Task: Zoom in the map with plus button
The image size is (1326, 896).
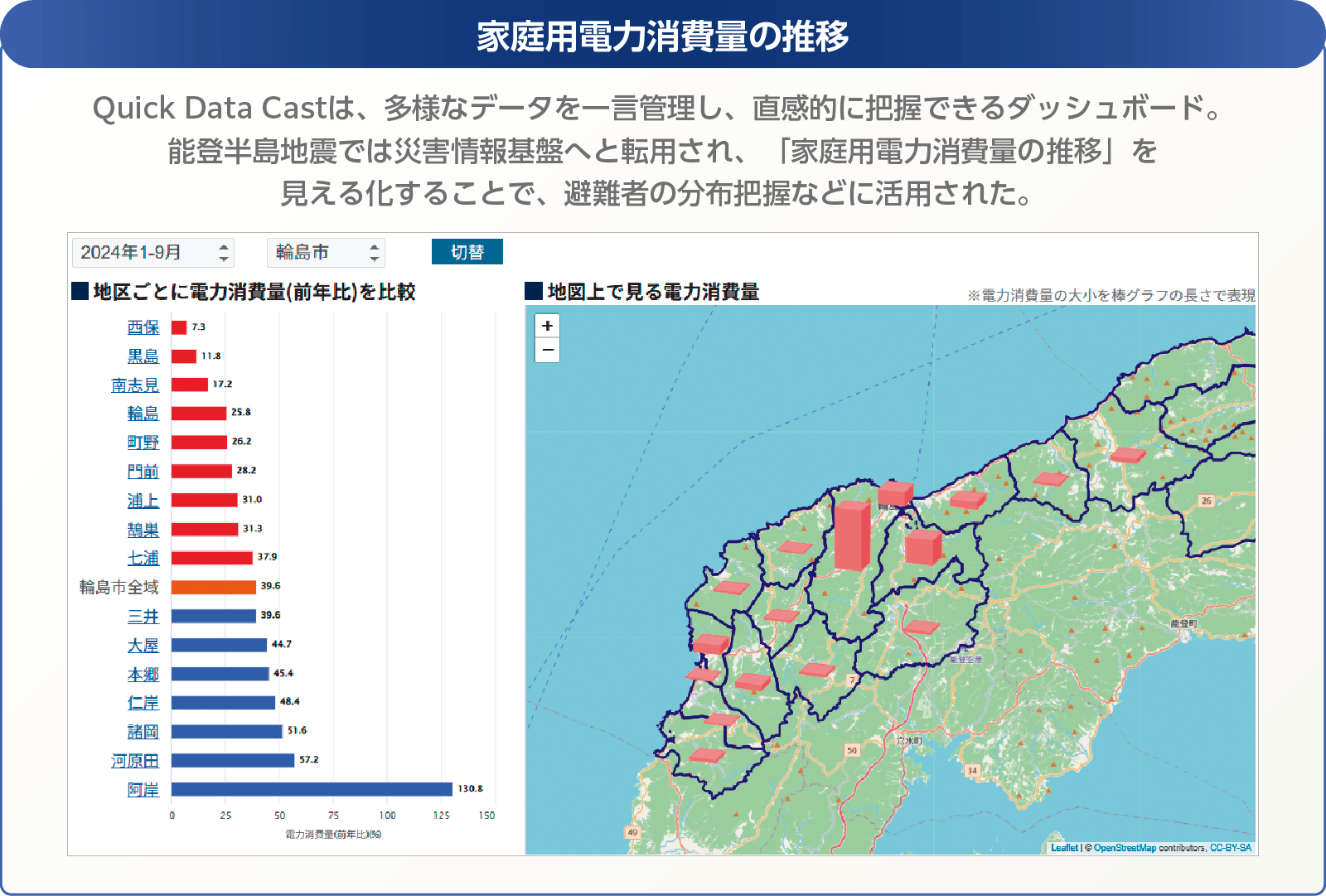Action: (547, 326)
